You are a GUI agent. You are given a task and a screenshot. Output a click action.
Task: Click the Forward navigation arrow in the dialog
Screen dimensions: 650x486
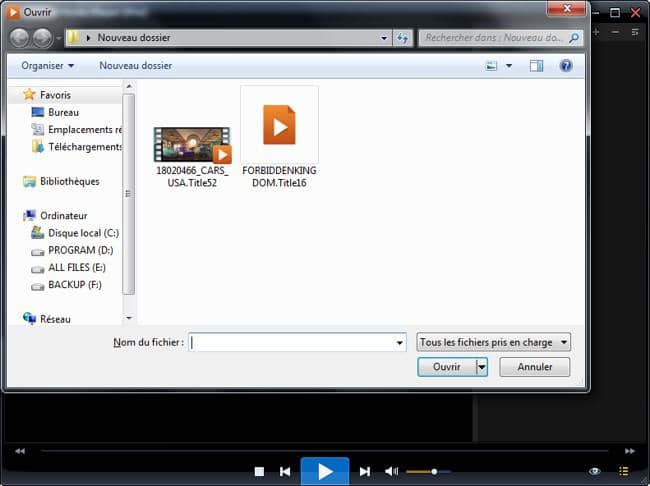click(43, 38)
